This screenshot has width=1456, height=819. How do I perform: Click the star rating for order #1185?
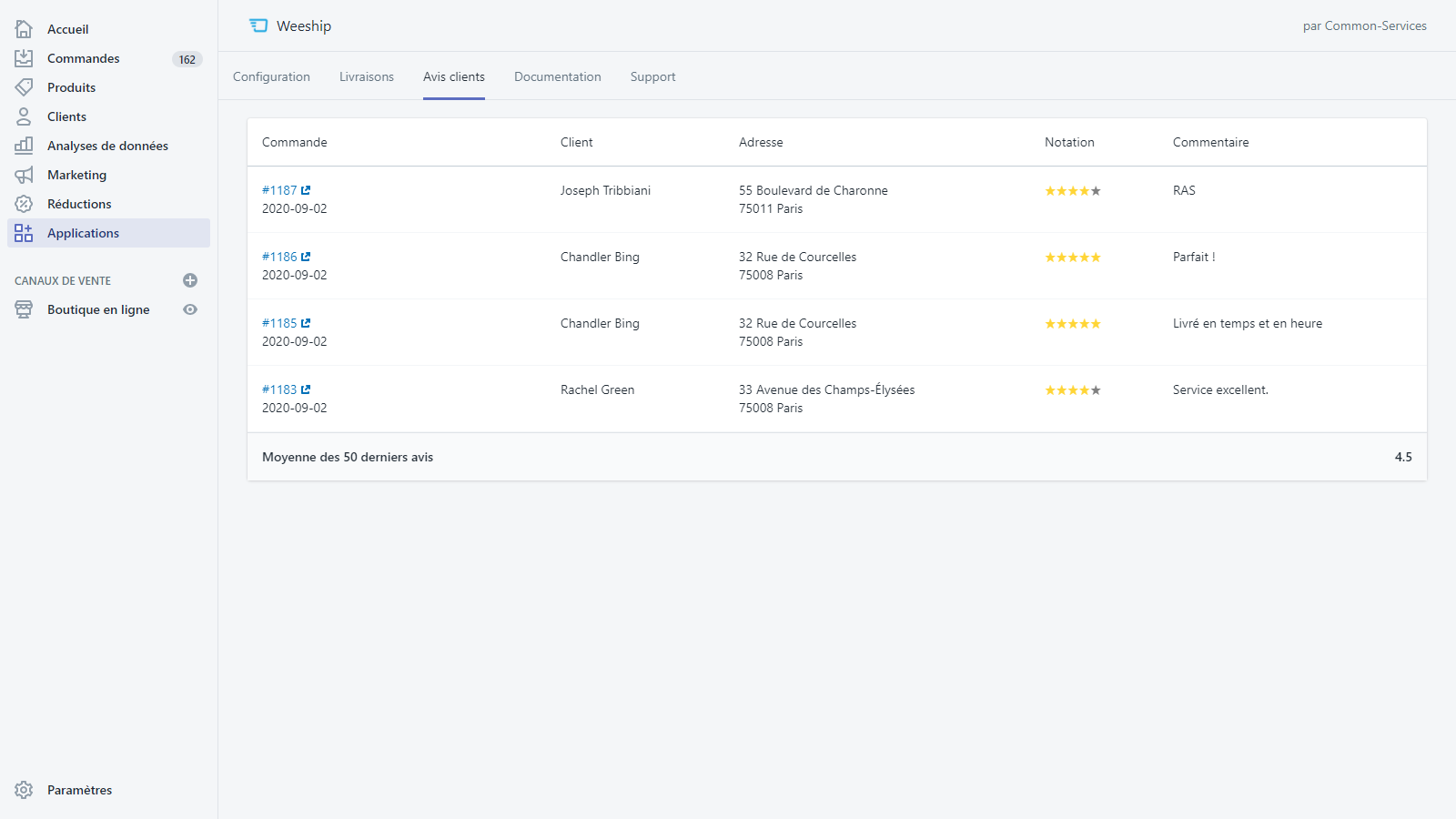point(1073,324)
